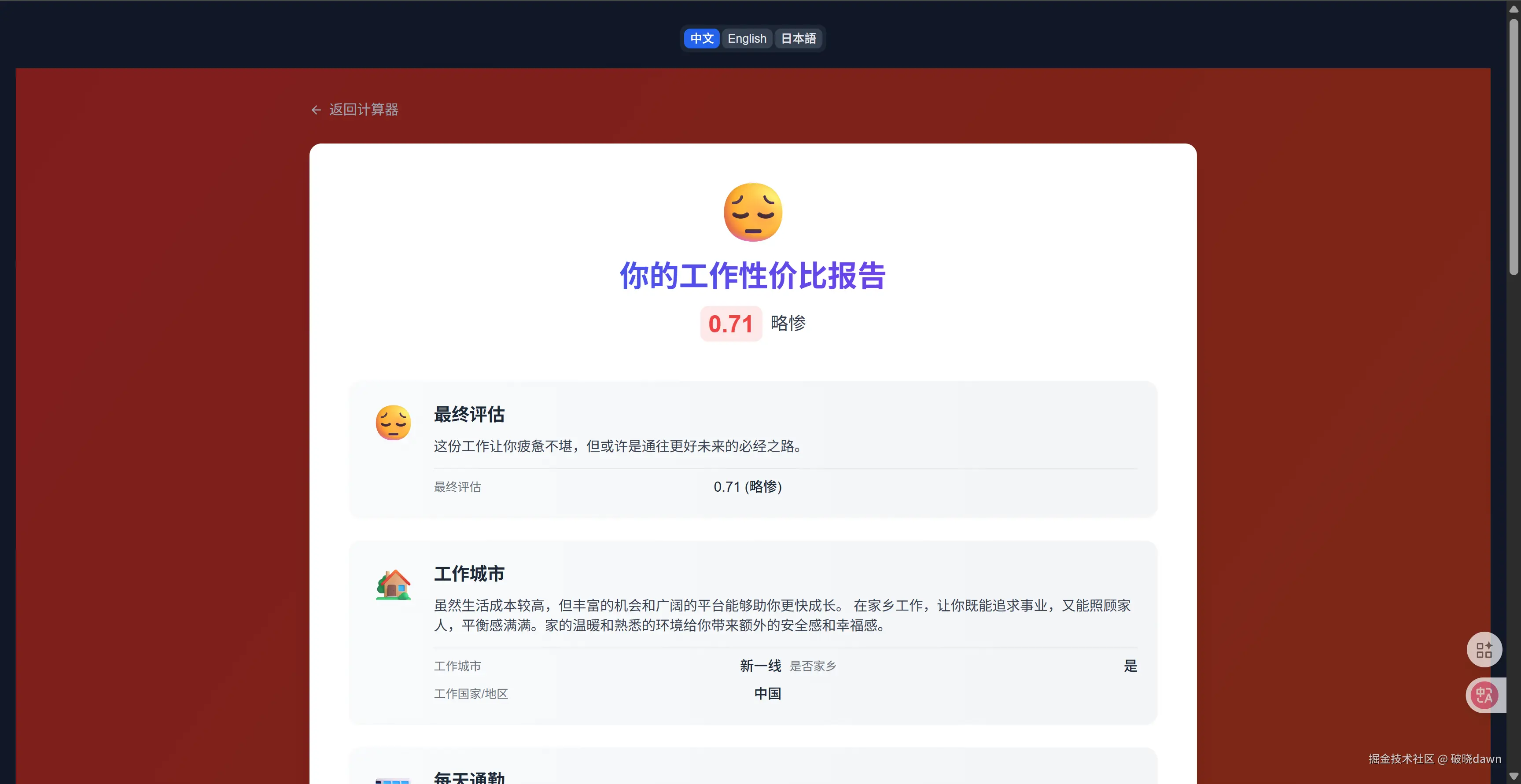Click the 0.71 score badge
Screen dimensions: 1521x784
click(731, 324)
